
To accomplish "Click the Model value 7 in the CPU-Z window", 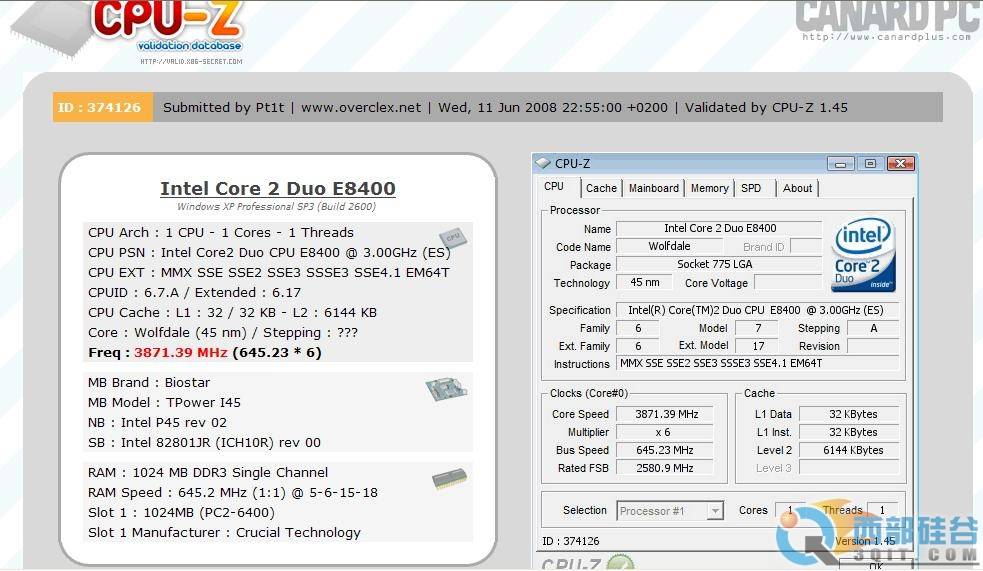I will point(758,328).
